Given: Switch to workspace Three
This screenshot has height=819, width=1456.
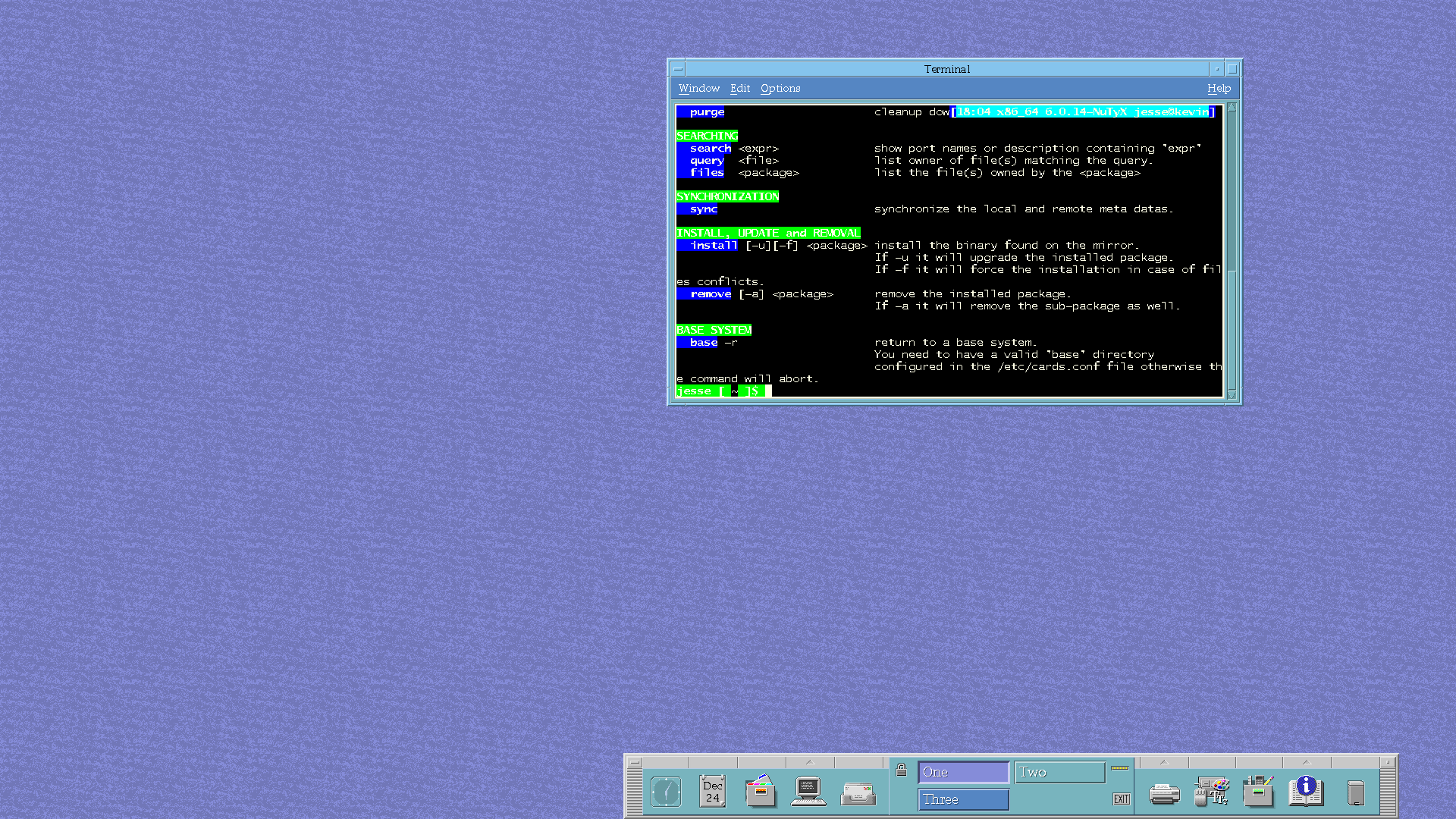Looking at the screenshot, I should (963, 799).
